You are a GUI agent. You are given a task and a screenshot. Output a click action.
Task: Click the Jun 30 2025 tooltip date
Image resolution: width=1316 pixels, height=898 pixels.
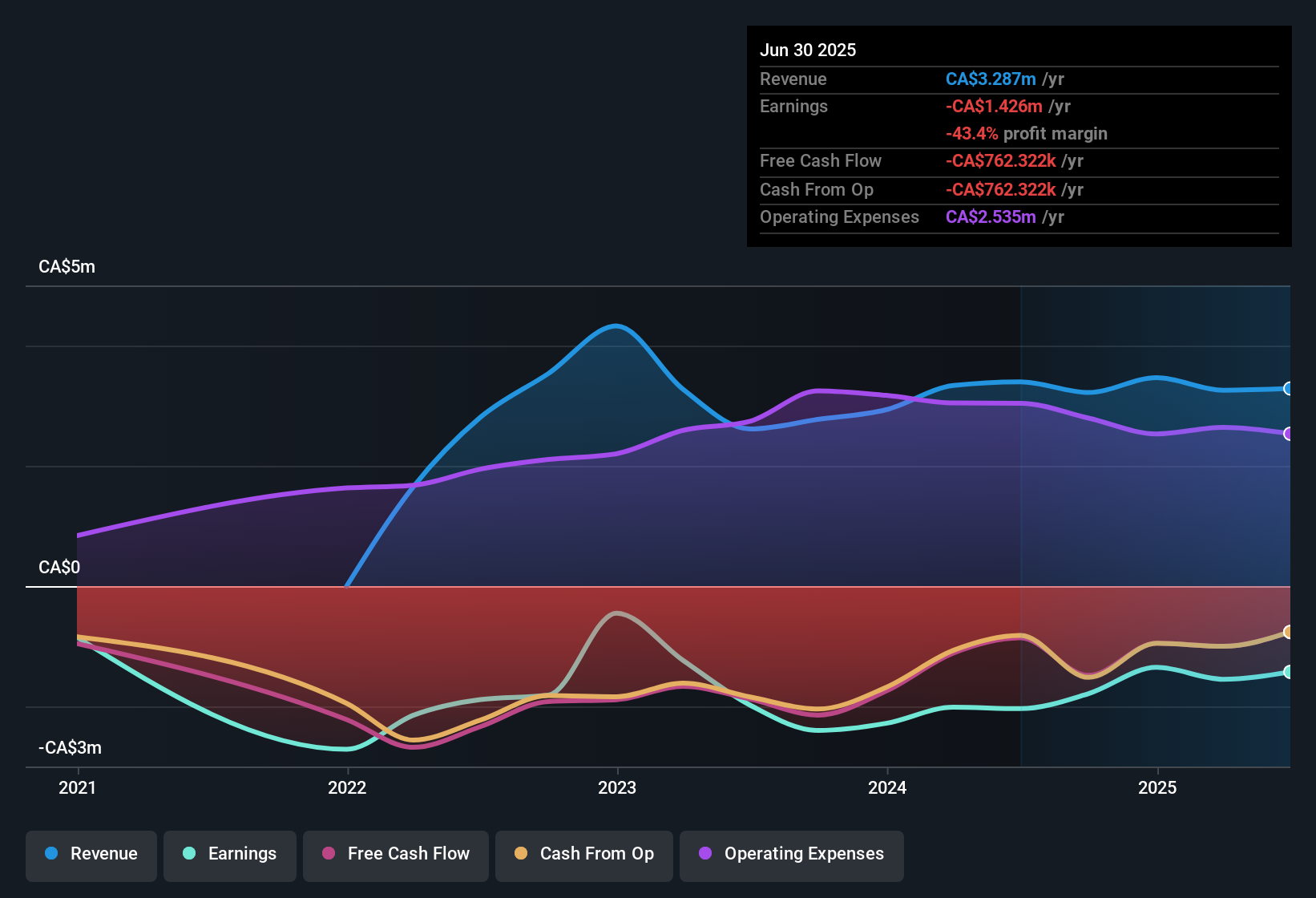(x=808, y=51)
